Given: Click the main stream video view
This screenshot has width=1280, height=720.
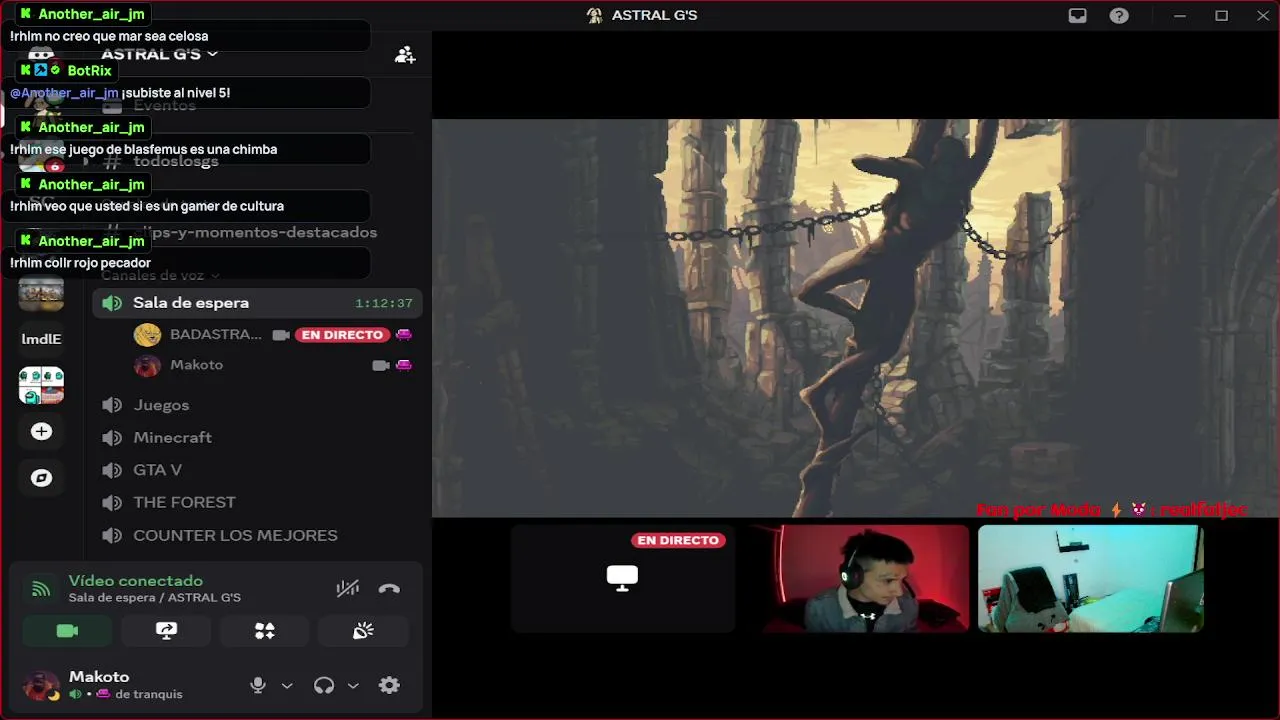Looking at the screenshot, I should (855, 318).
